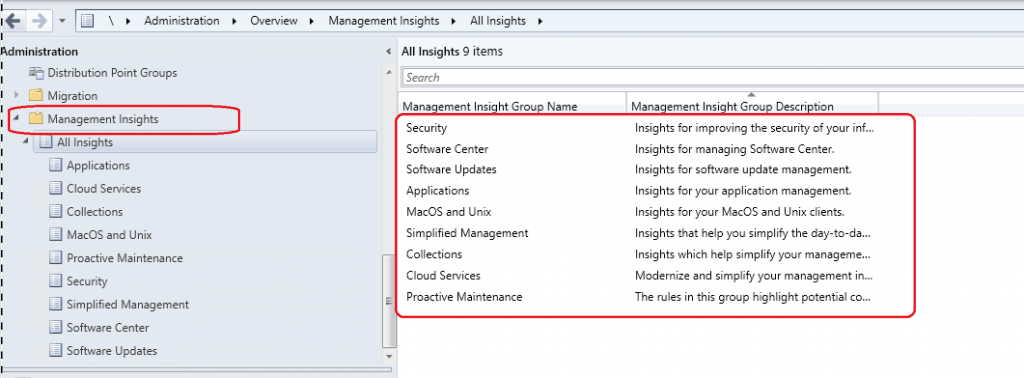Click the Back navigation arrow

coord(13,21)
